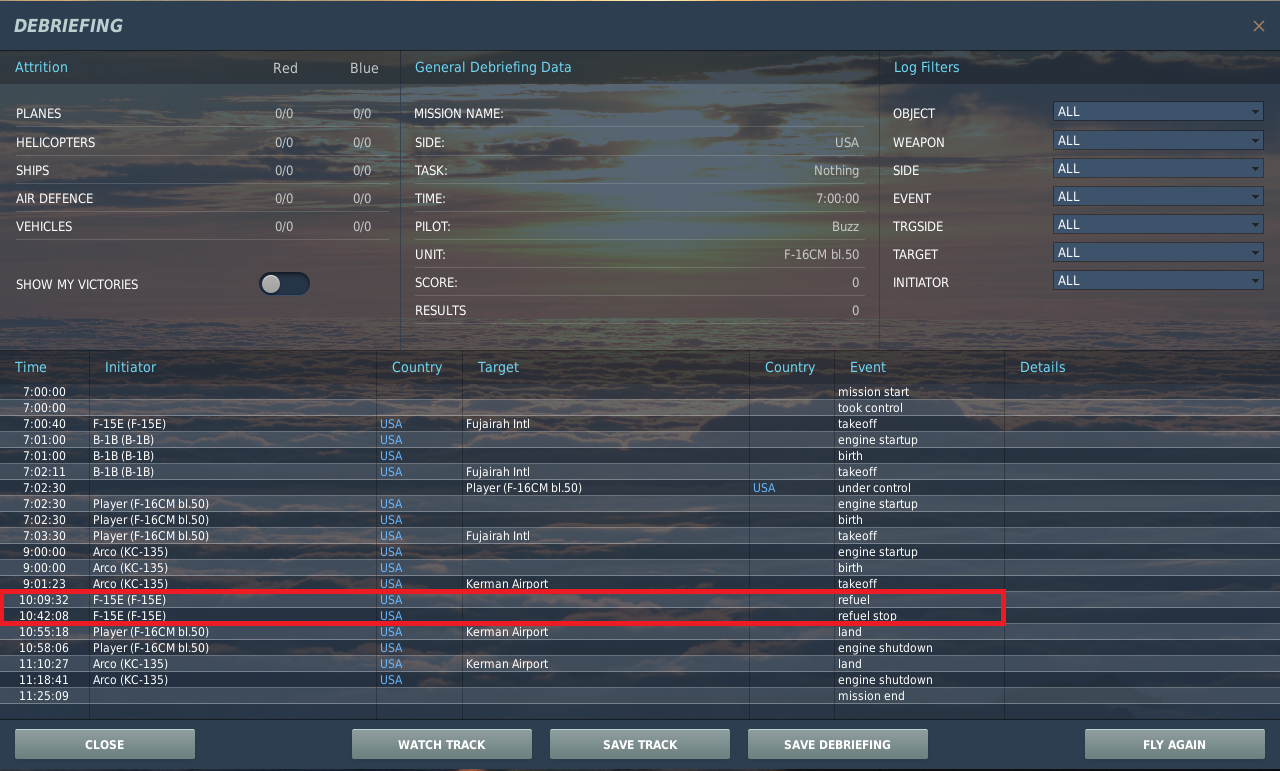This screenshot has height=771, width=1280.
Task: Click the SAVE DEBRIEFING button
Action: coord(838,744)
